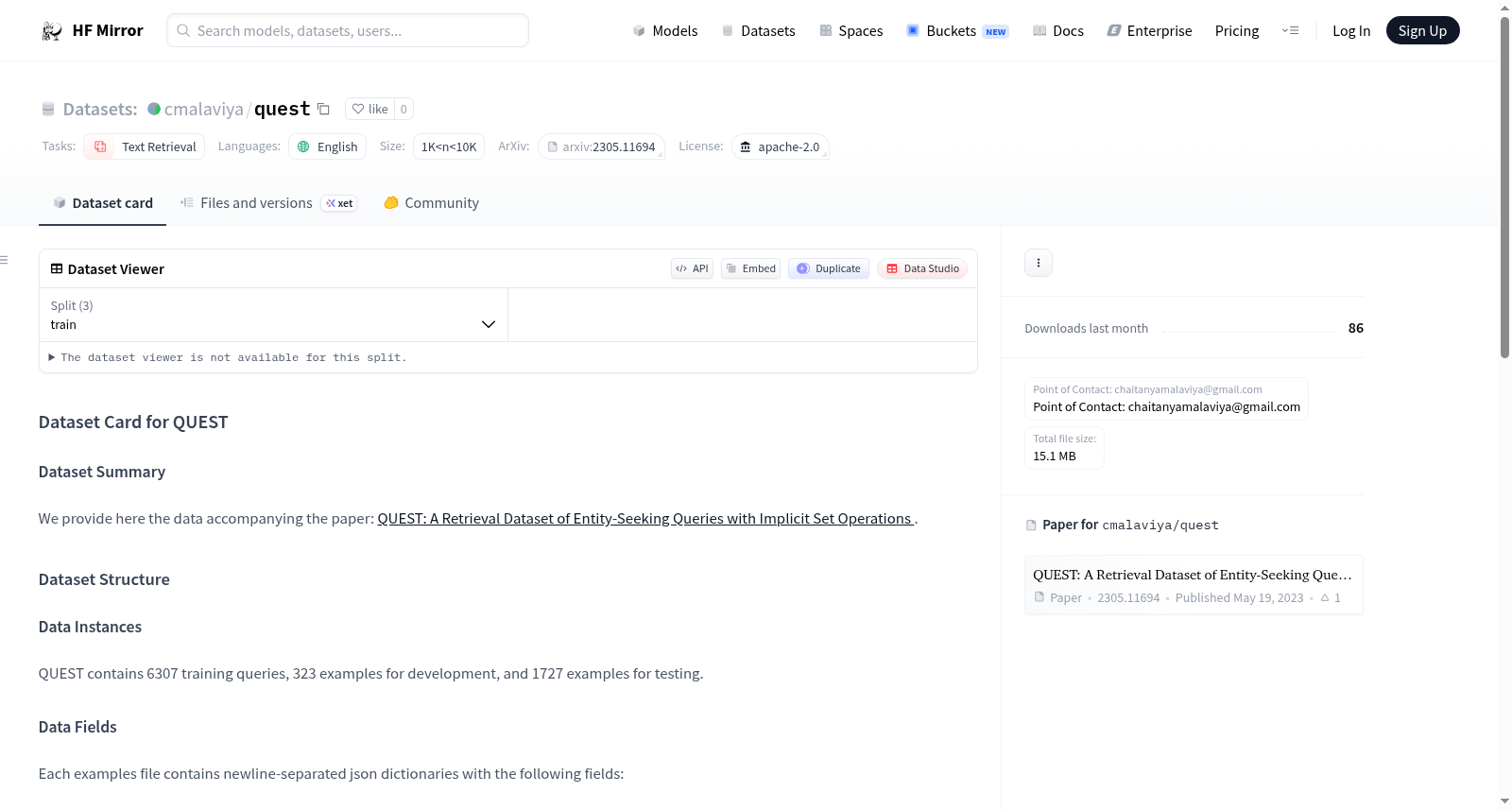Click the Data Instances heading

(90, 627)
